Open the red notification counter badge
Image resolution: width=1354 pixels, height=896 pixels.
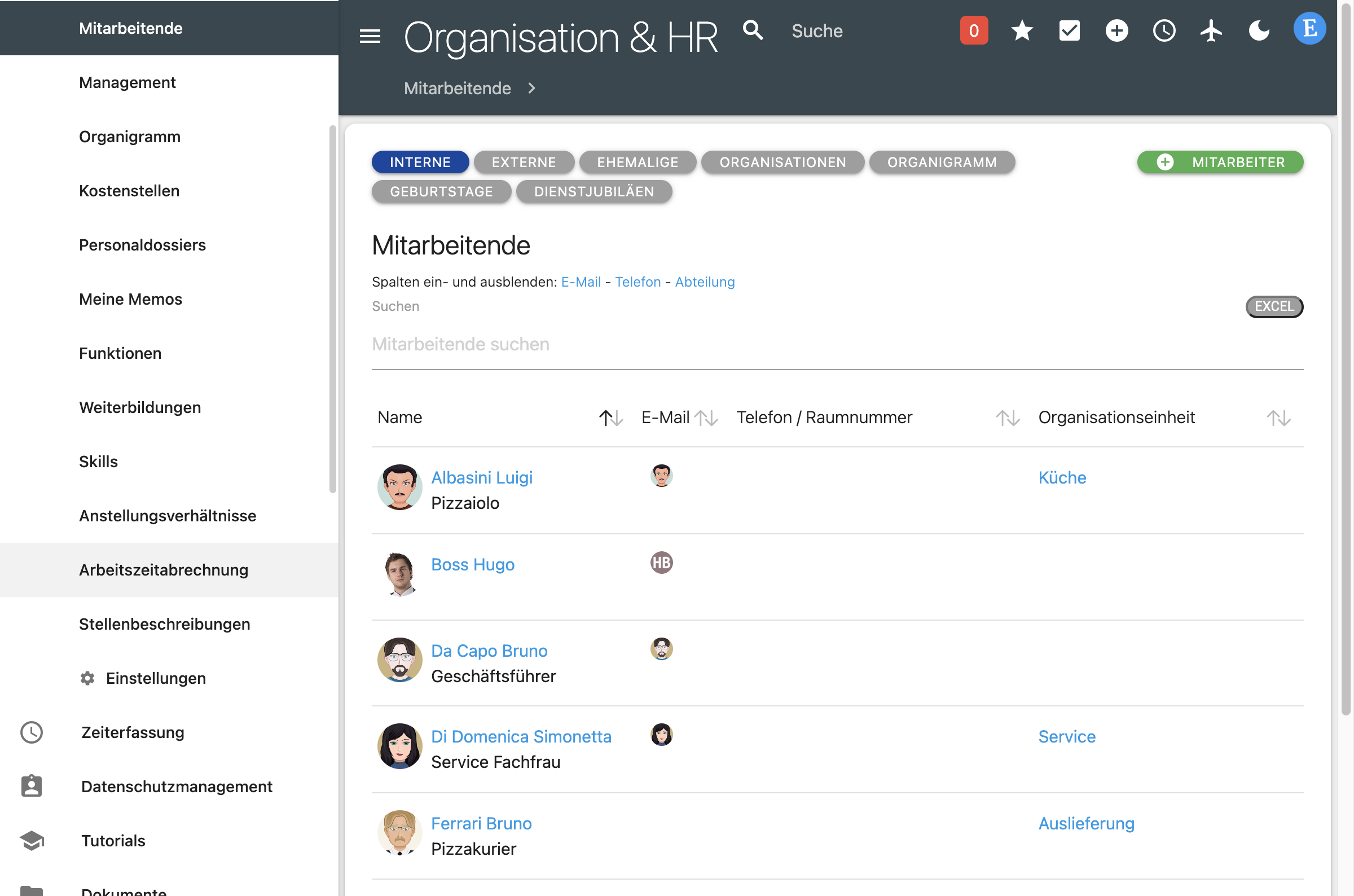point(974,30)
